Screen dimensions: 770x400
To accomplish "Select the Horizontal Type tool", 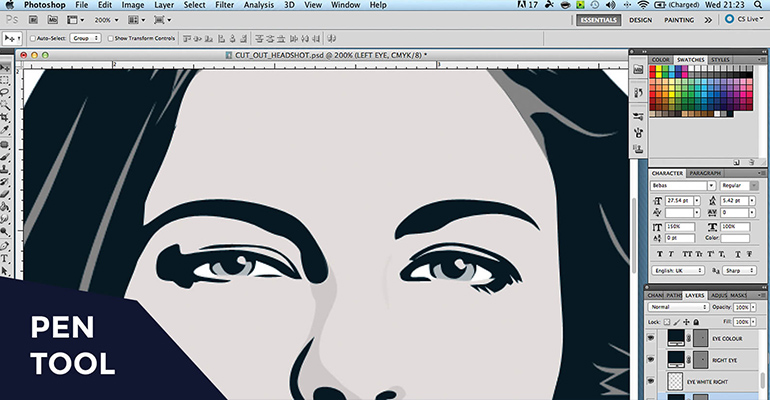I will tap(5, 259).
